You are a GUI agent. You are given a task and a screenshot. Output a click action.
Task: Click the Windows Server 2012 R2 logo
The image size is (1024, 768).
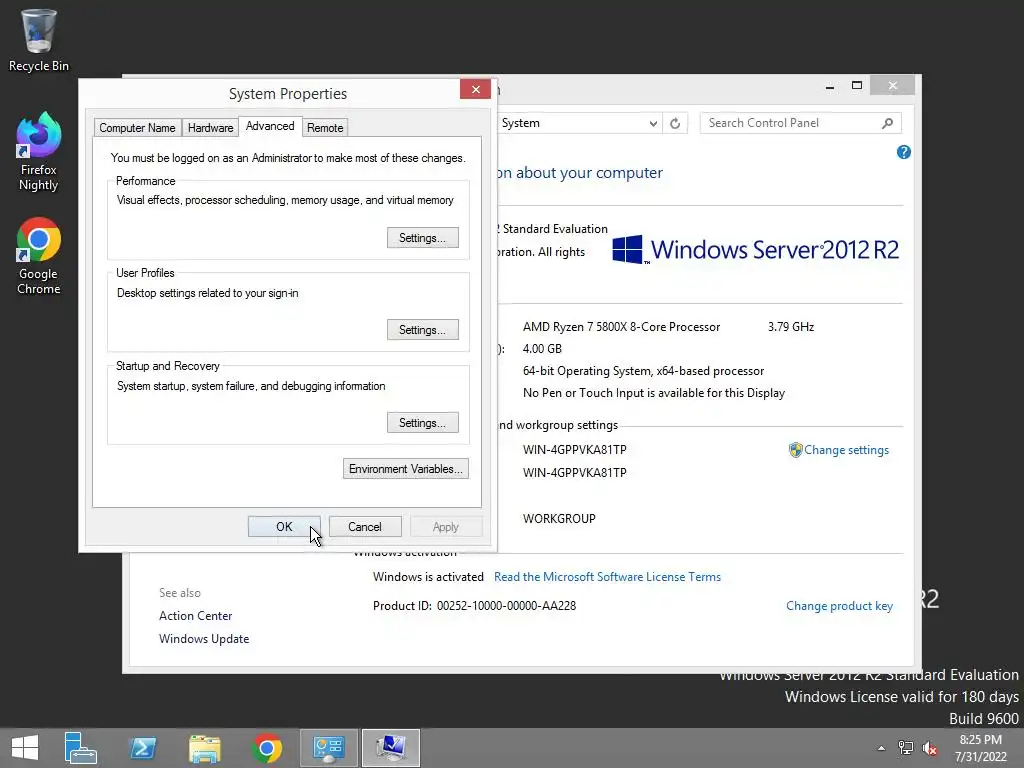tap(756, 249)
